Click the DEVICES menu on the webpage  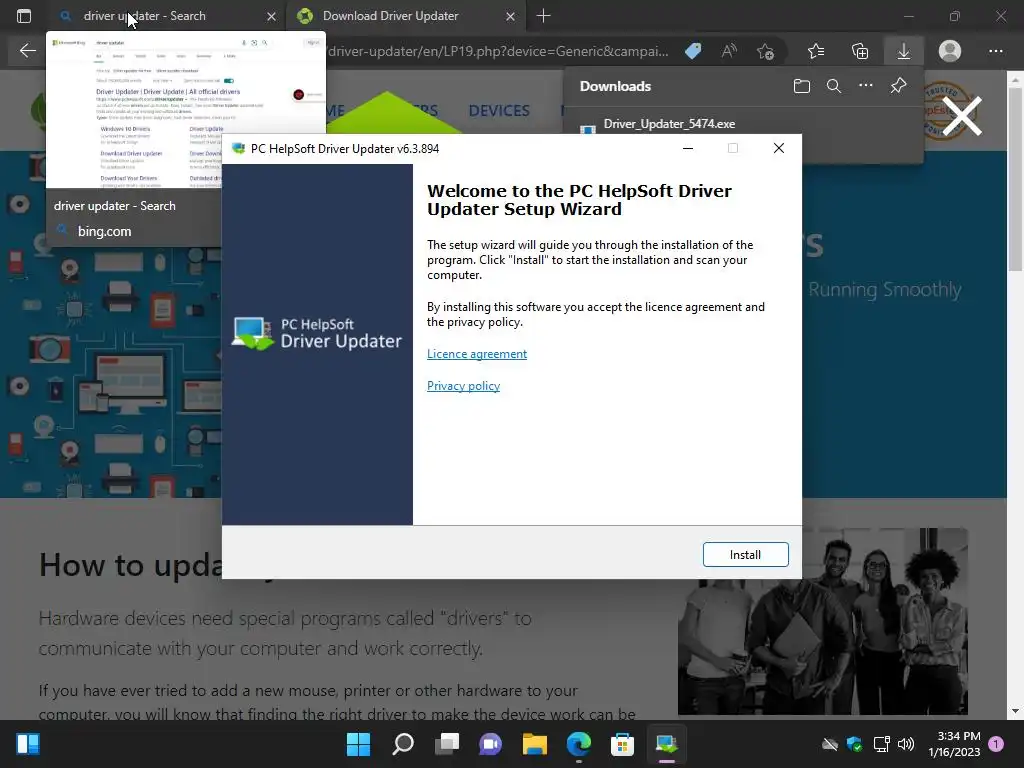[x=499, y=110]
